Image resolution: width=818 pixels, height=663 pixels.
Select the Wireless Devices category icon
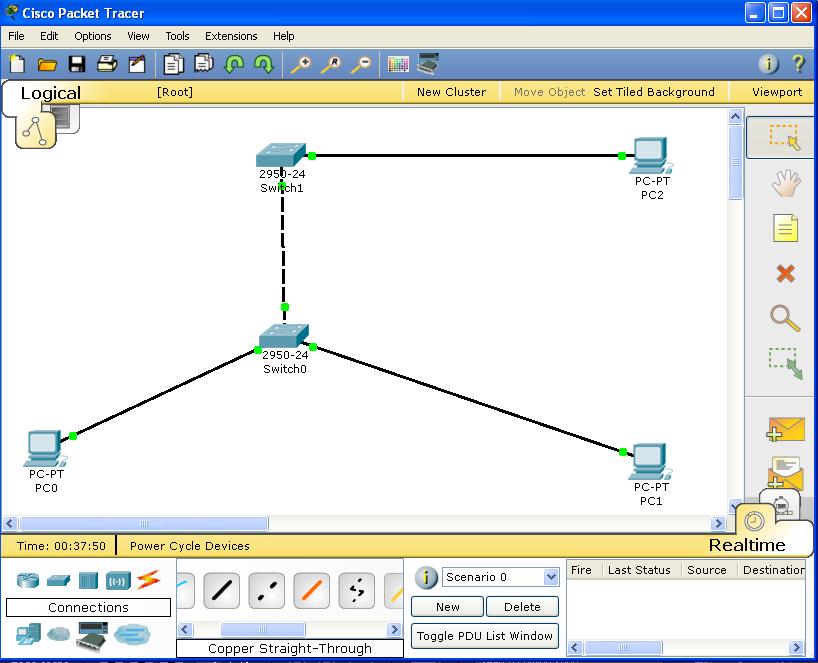(118, 580)
